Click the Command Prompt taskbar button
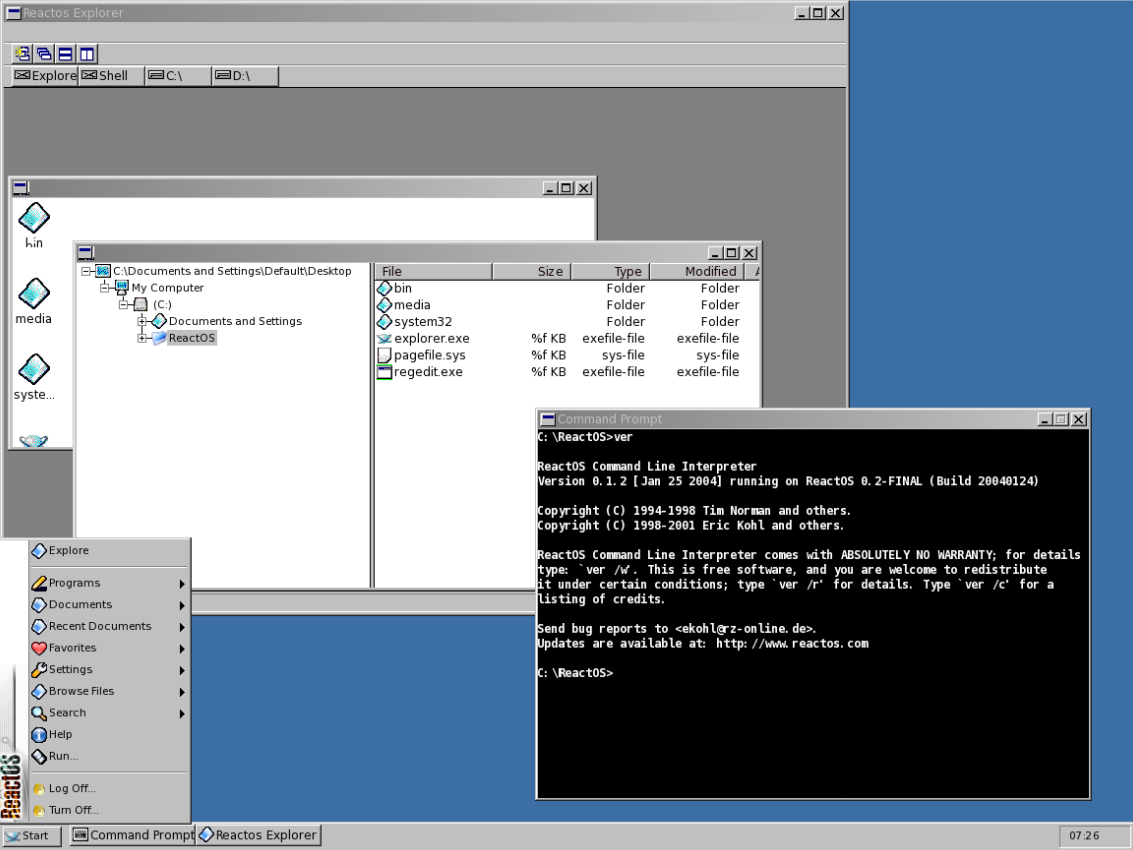This screenshot has width=1133, height=850. (132, 835)
